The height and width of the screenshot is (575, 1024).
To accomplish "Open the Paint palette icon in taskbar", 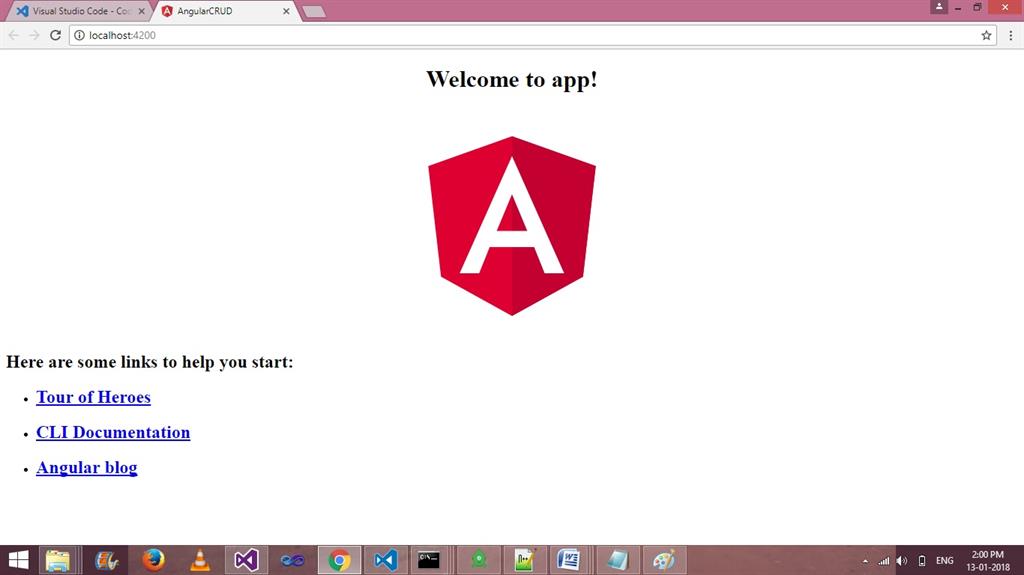I will click(x=664, y=560).
